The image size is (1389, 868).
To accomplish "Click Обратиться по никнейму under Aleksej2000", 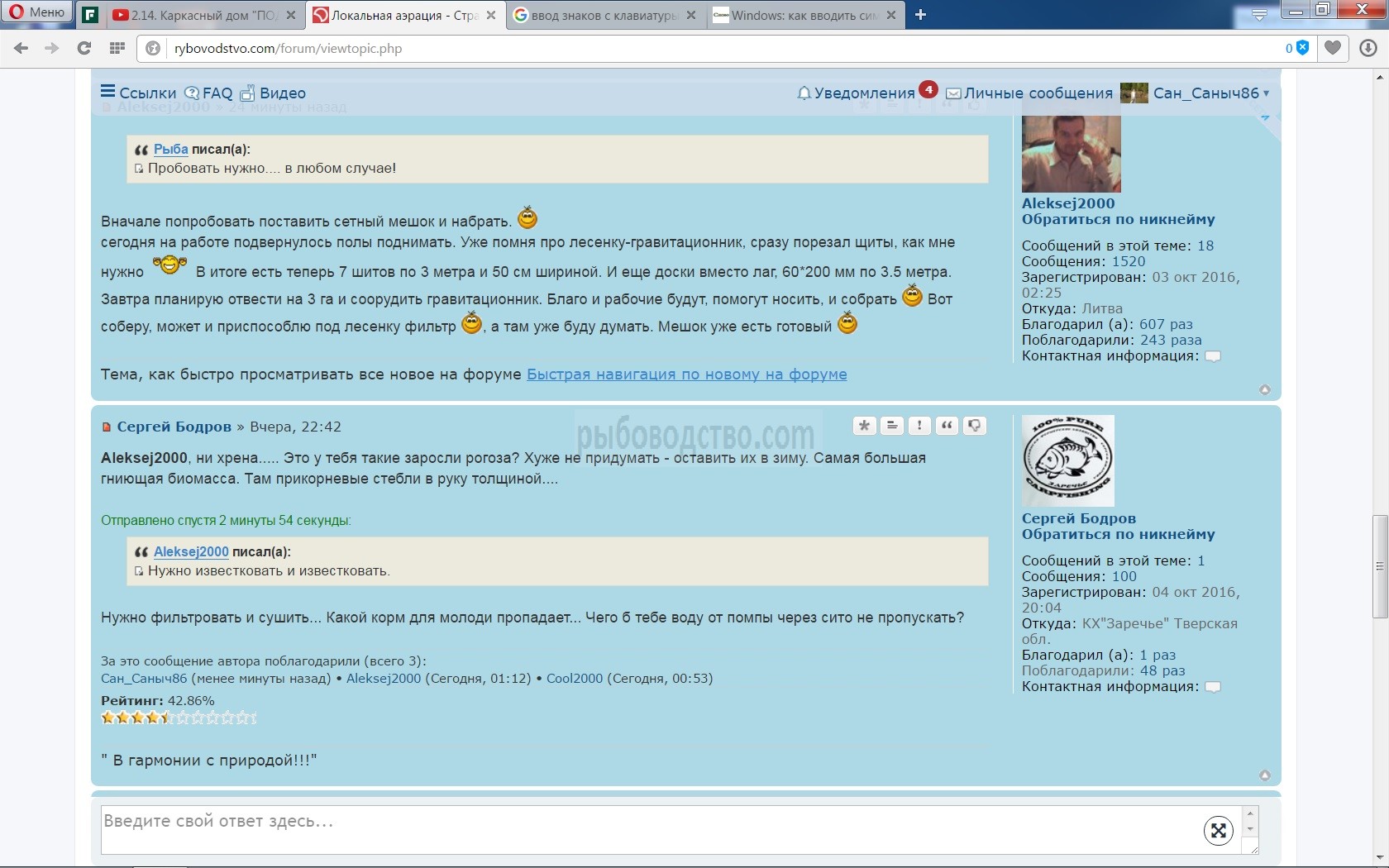I will (1118, 219).
